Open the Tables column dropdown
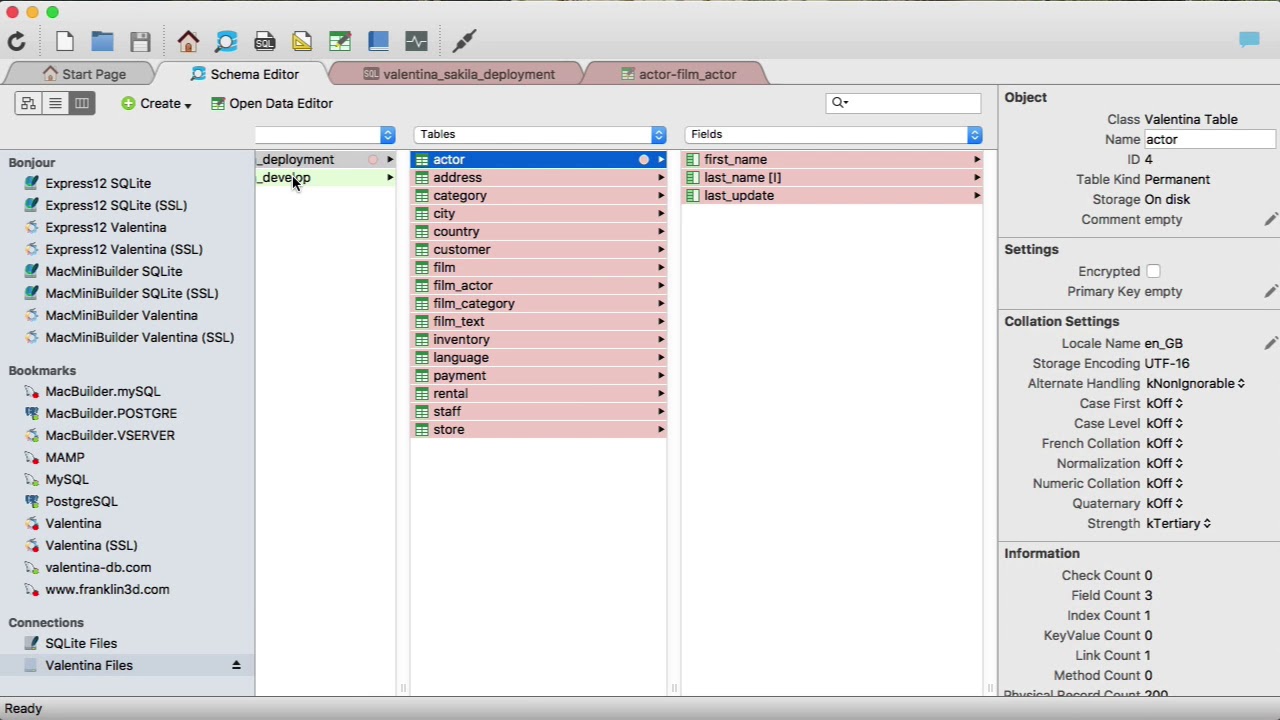Viewport: 1280px width, 720px height. [x=540, y=134]
